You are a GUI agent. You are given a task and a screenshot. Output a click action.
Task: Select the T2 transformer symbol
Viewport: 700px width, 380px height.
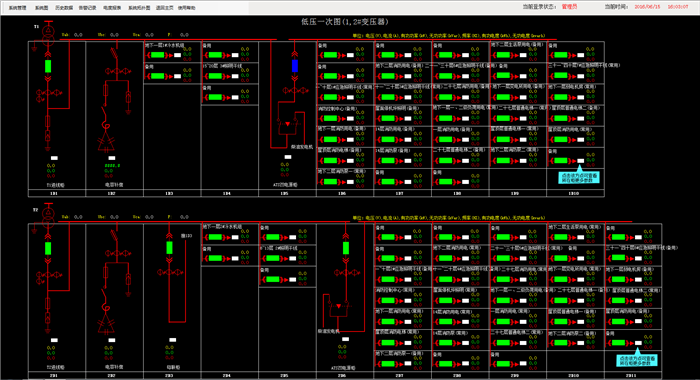(48, 217)
